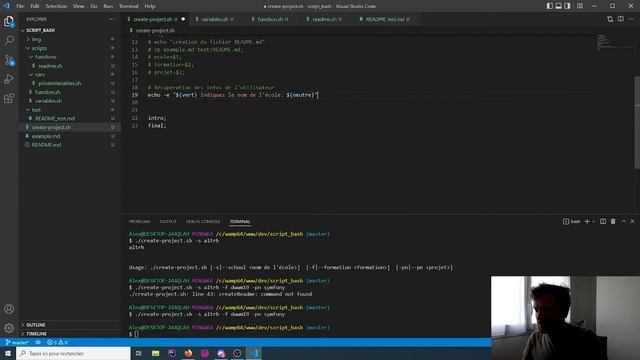
Task: Open the Selection menu
Action: [56, 6]
